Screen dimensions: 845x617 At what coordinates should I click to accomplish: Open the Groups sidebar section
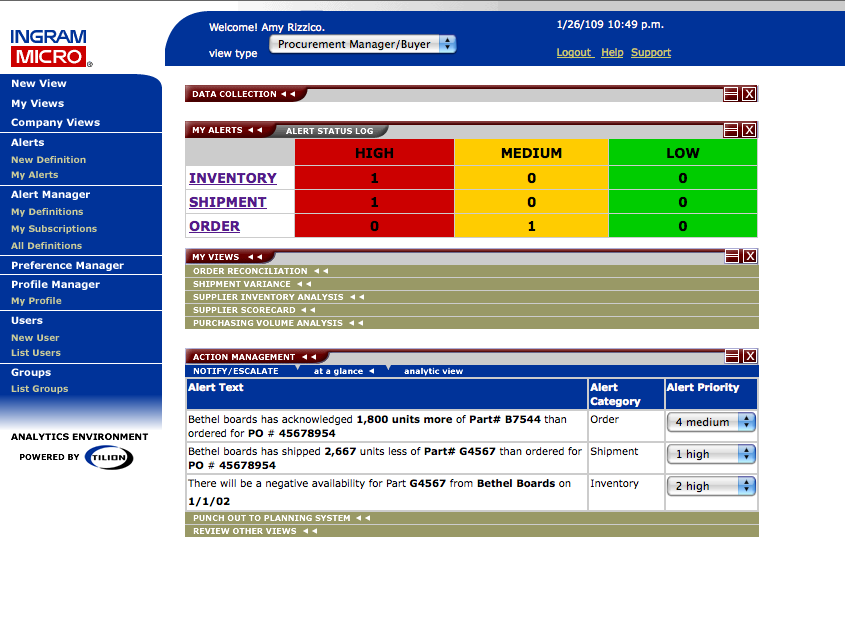pyautogui.click(x=31, y=372)
